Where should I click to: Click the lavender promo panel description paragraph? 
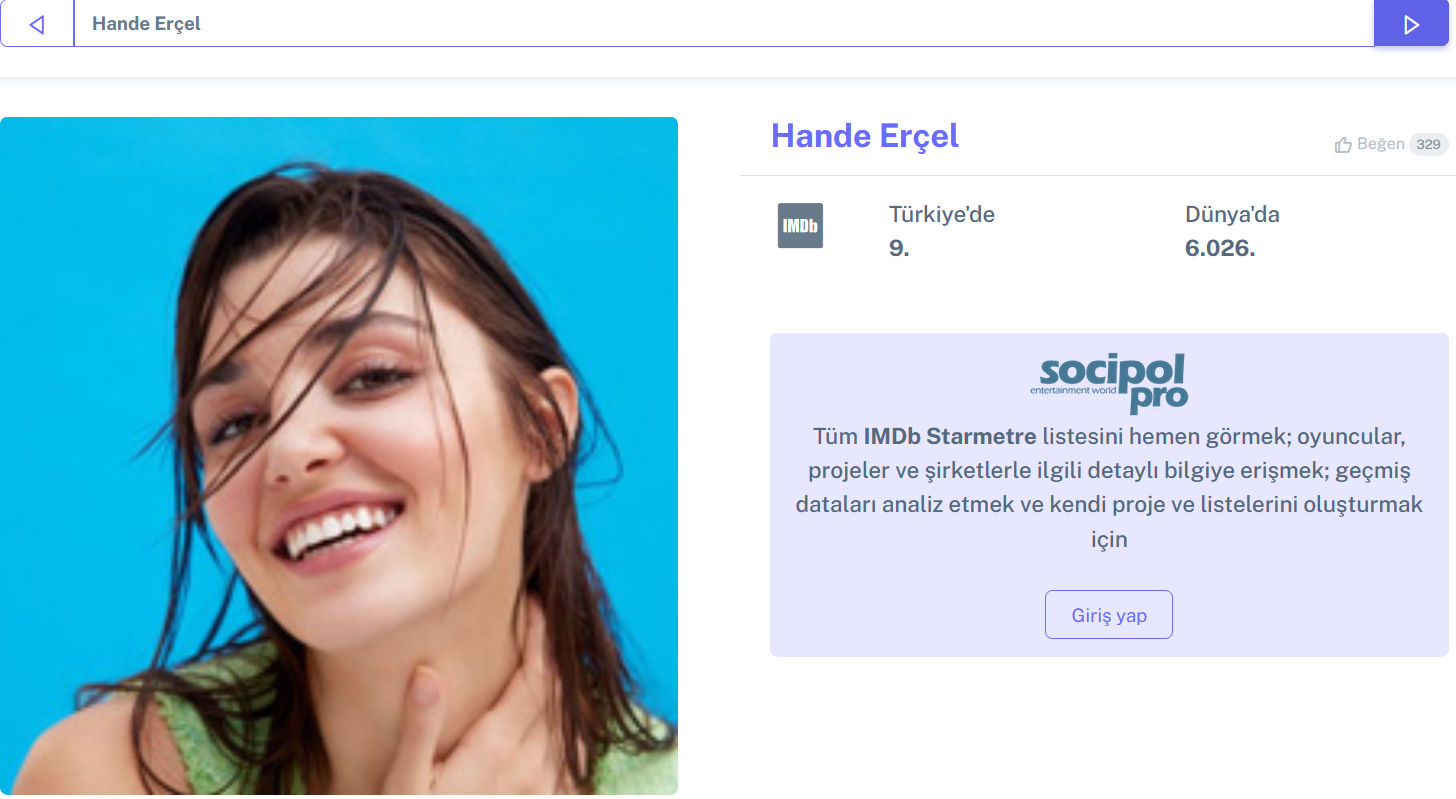coord(1109,488)
